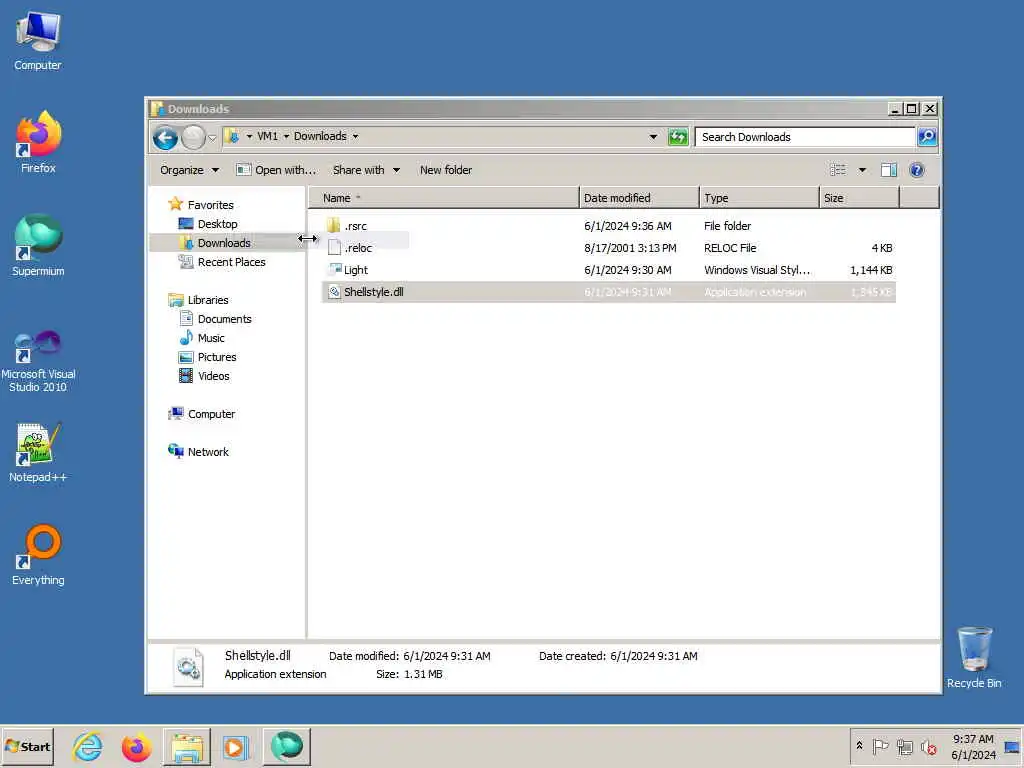Select VM1 in the address breadcrumb
This screenshot has width=1024, height=768.
268,136
